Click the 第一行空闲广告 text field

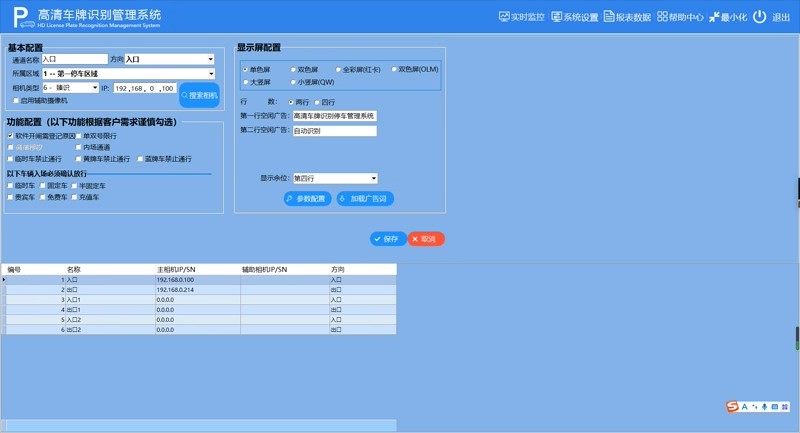334,116
